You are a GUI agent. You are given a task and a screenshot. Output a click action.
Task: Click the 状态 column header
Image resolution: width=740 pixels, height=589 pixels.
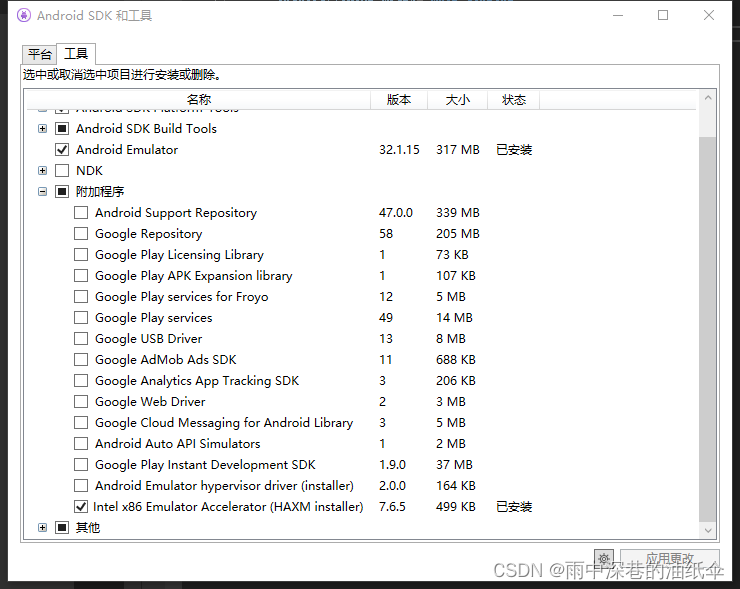coord(513,100)
